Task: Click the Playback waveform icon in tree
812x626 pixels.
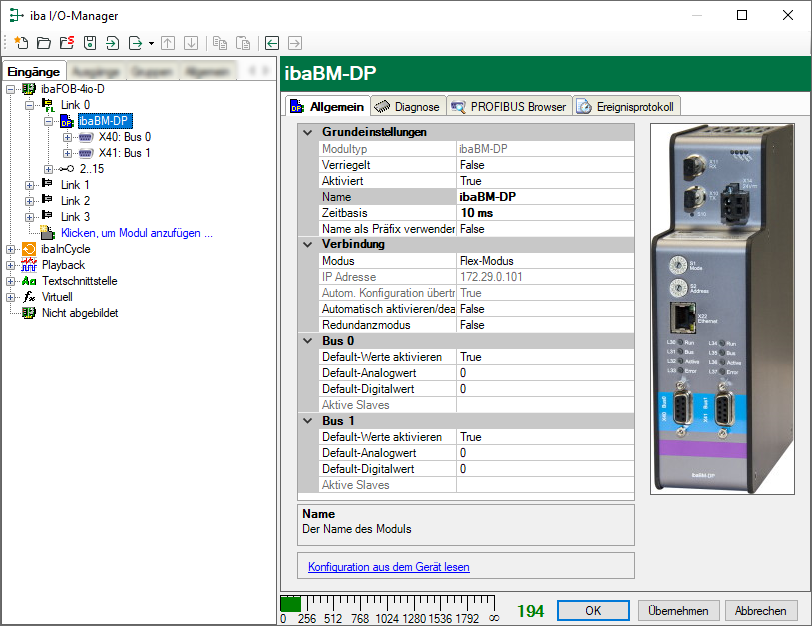Action: click(29, 265)
